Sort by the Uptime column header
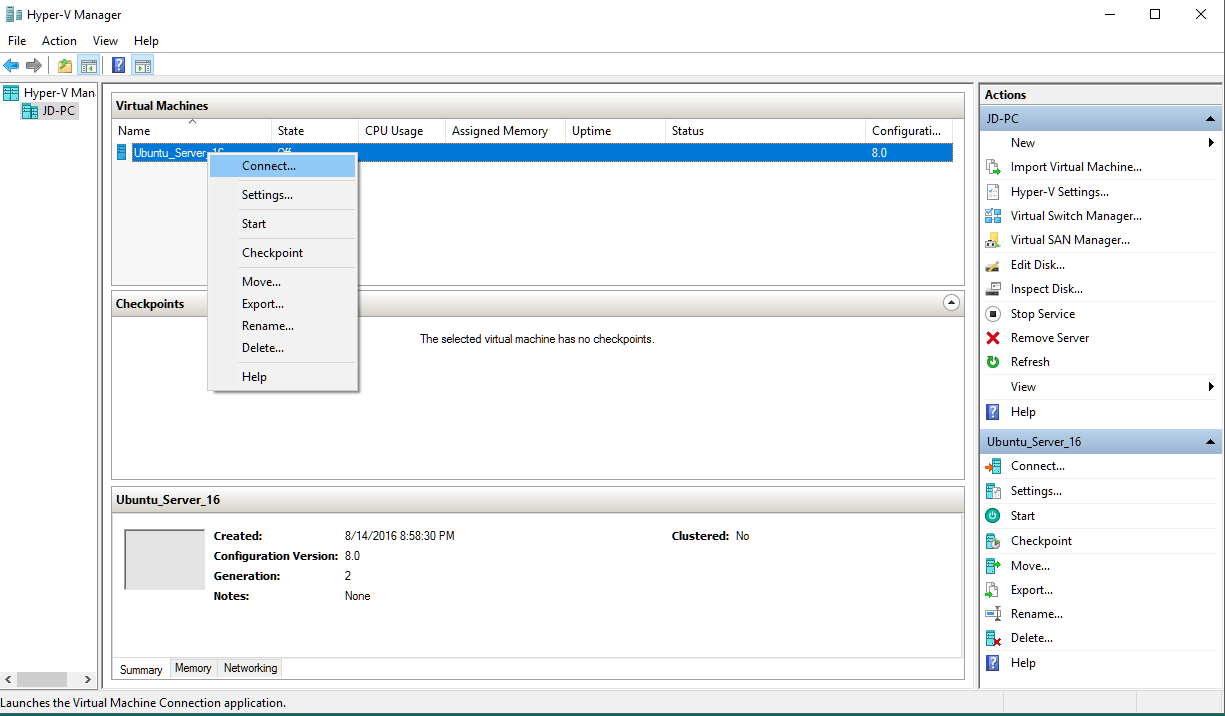 click(615, 131)
